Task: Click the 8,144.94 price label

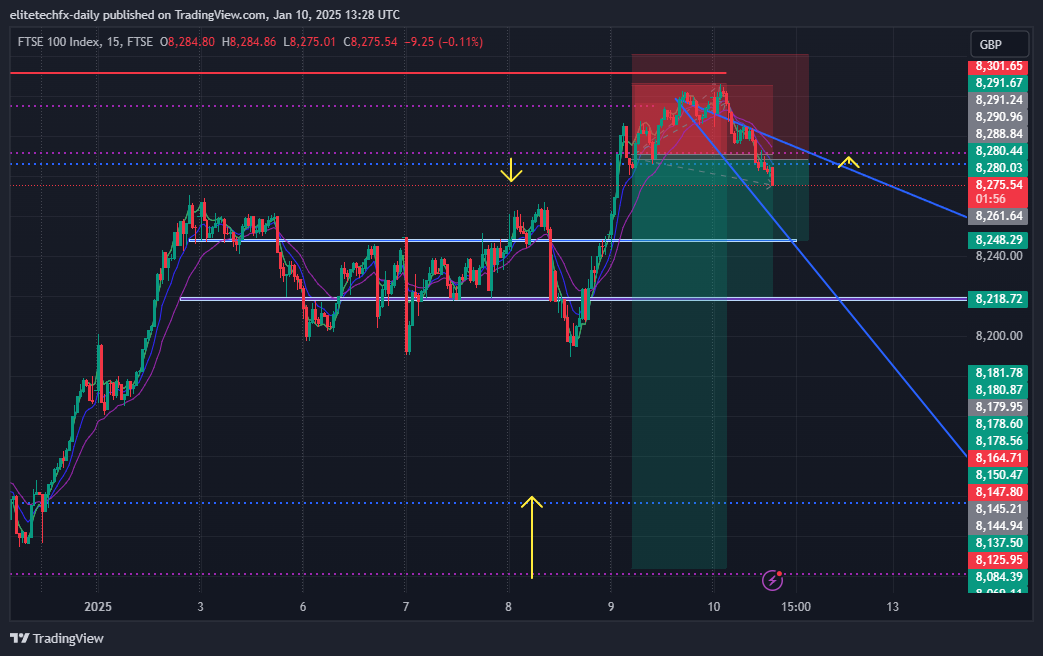Action: click(x=998, y=526)
